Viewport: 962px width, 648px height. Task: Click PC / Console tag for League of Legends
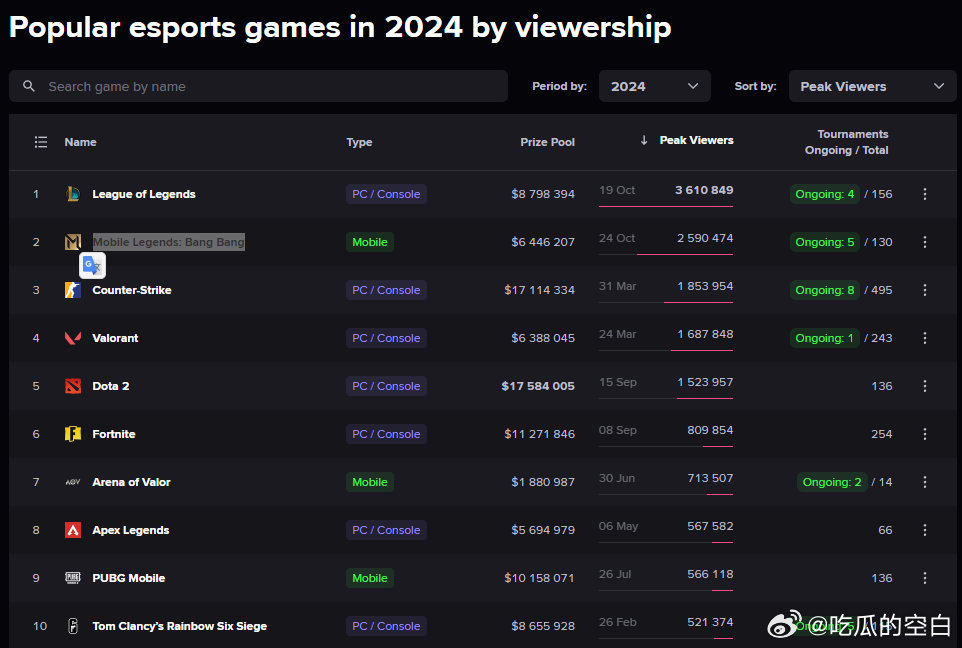click(x=386, y=194)
